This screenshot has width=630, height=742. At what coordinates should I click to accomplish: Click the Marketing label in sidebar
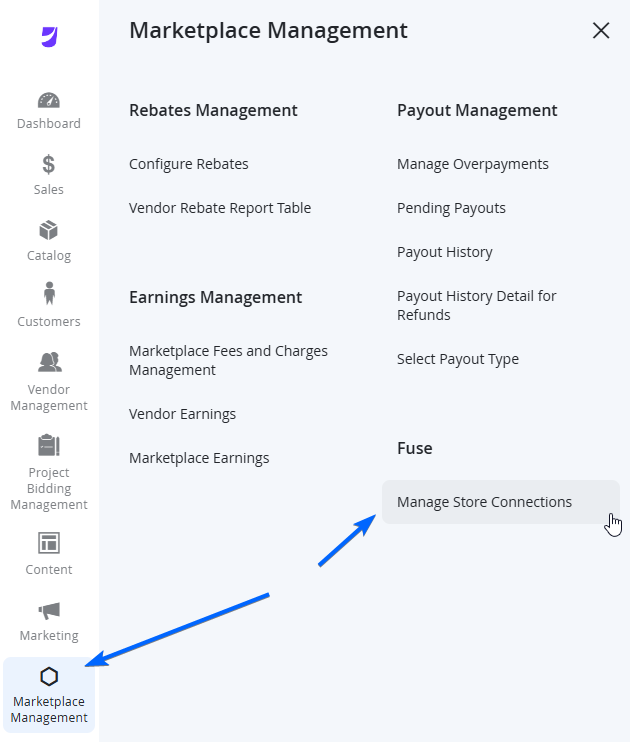coord(49,636)
